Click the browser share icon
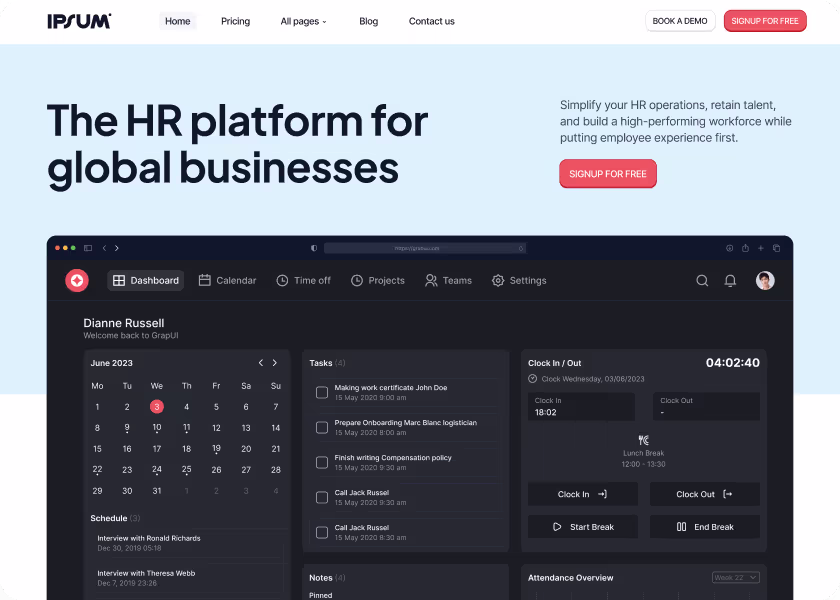 [745, 248]
